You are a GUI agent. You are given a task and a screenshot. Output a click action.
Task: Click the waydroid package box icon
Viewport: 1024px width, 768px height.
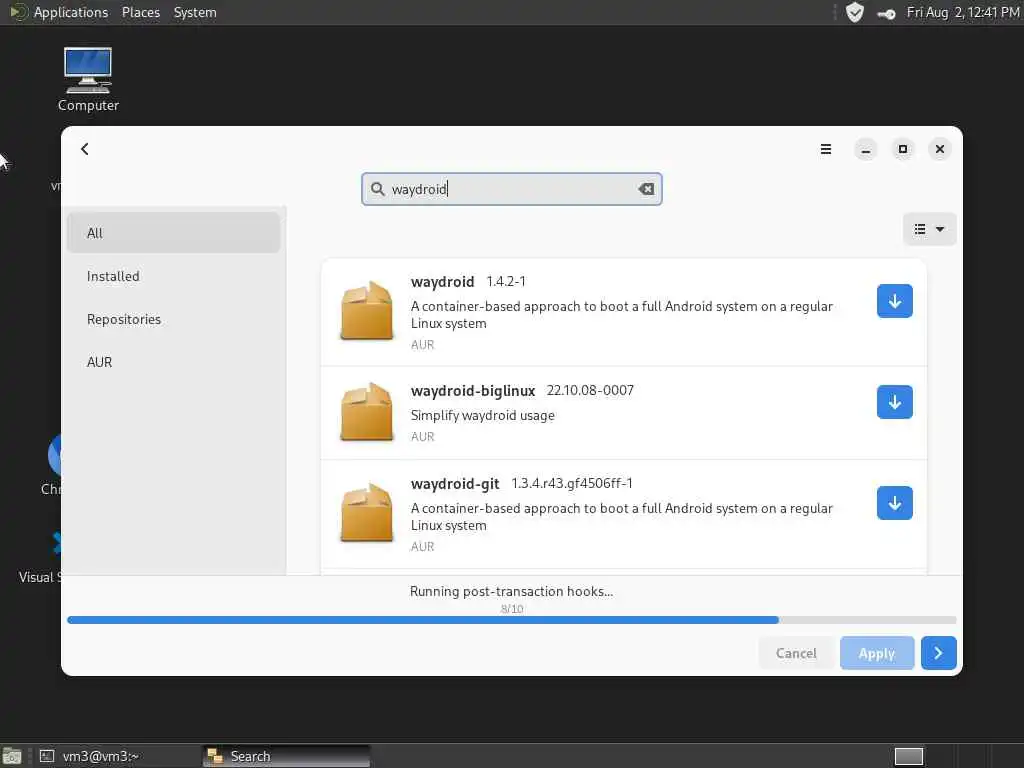[366, 311]
